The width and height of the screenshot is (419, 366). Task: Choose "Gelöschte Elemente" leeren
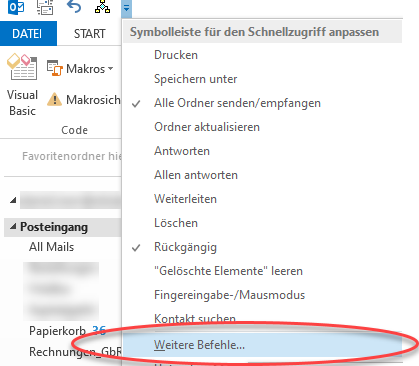click(263, 271)
